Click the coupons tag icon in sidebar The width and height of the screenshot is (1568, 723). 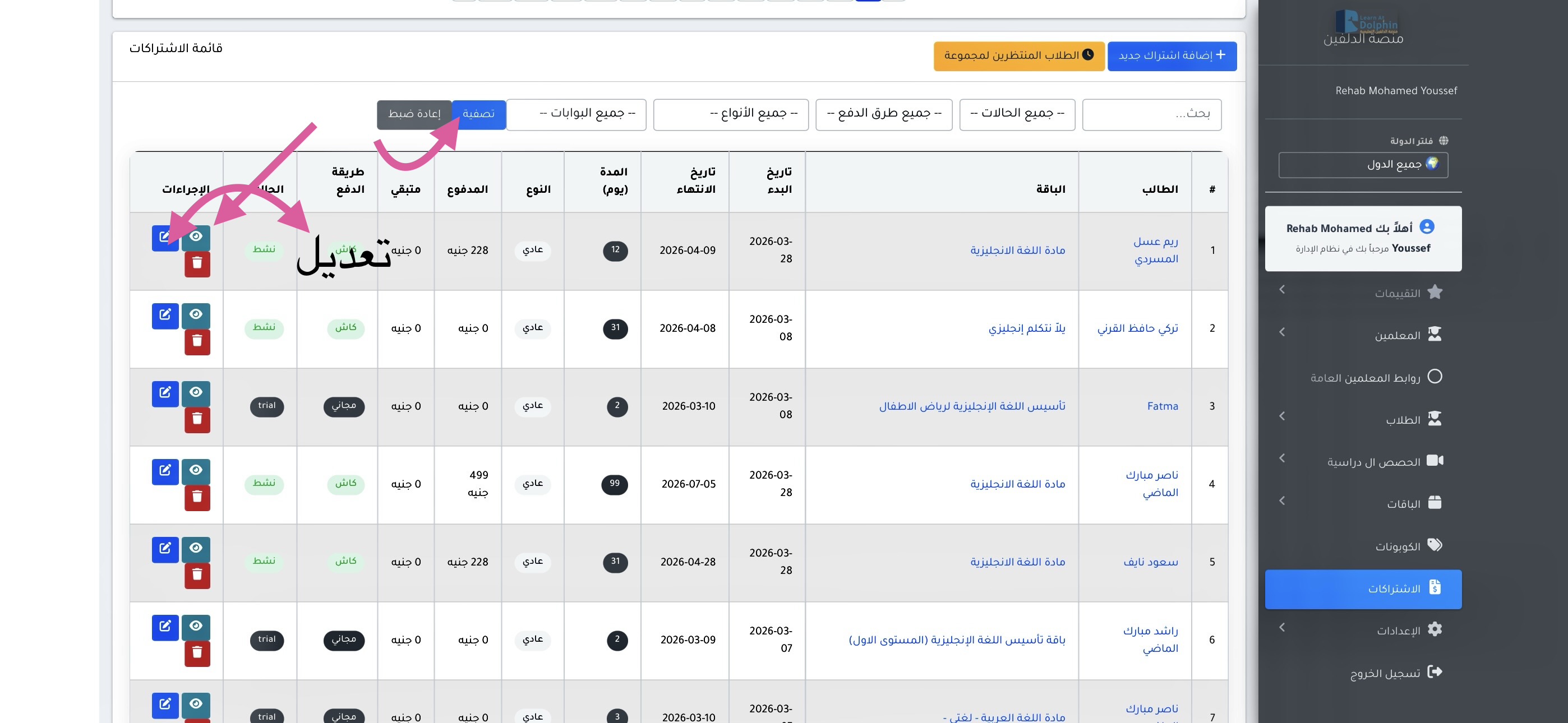point(1435,545)
